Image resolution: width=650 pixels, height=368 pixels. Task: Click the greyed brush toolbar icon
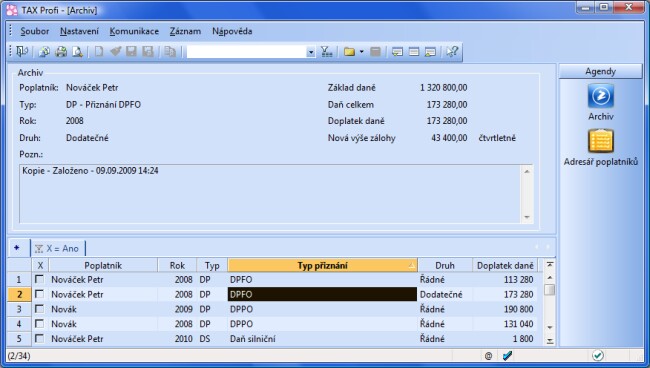[x=116, y=52]
